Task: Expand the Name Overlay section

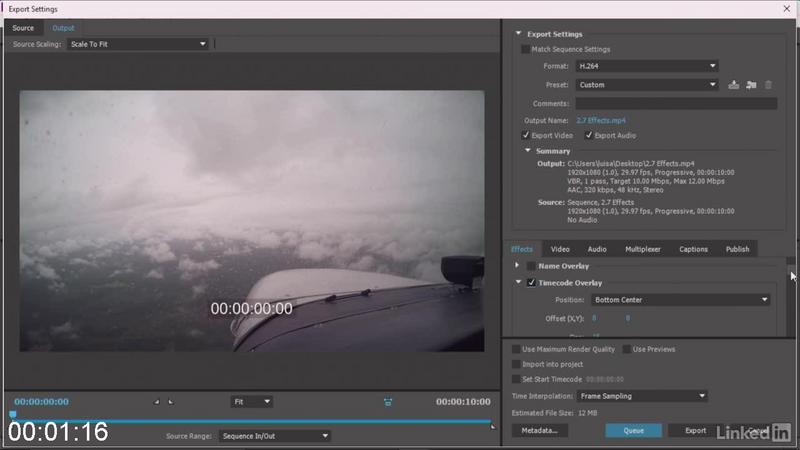Action: click(517, 265)
